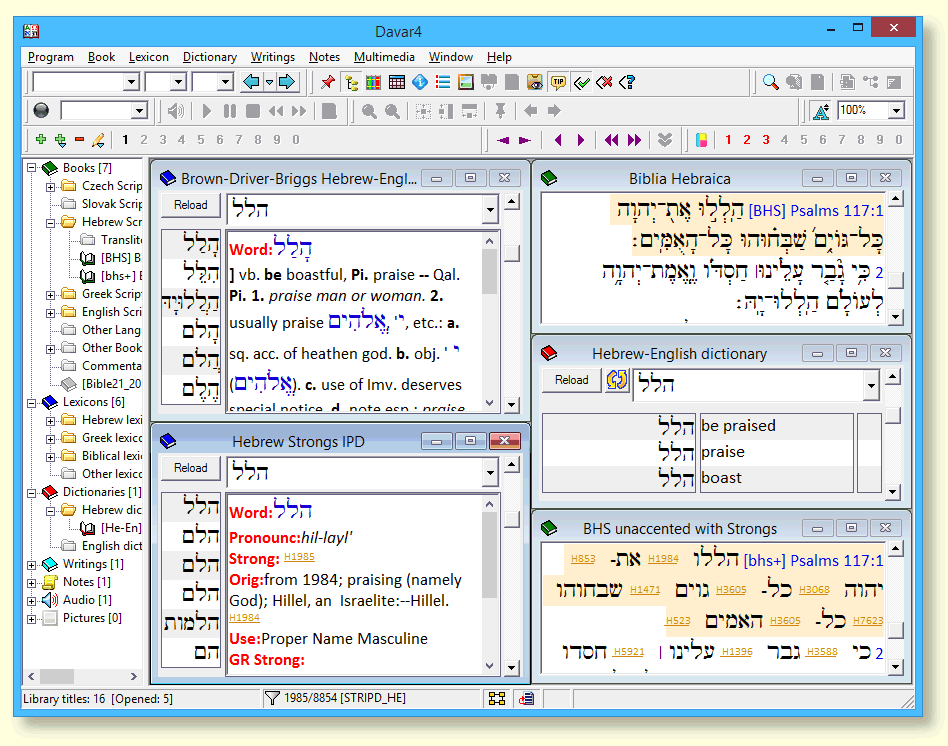This screenshot has height=746, width=948.
Task: Open the word dropdown in Brown-Driver-Briggs window
Action: 490,209
